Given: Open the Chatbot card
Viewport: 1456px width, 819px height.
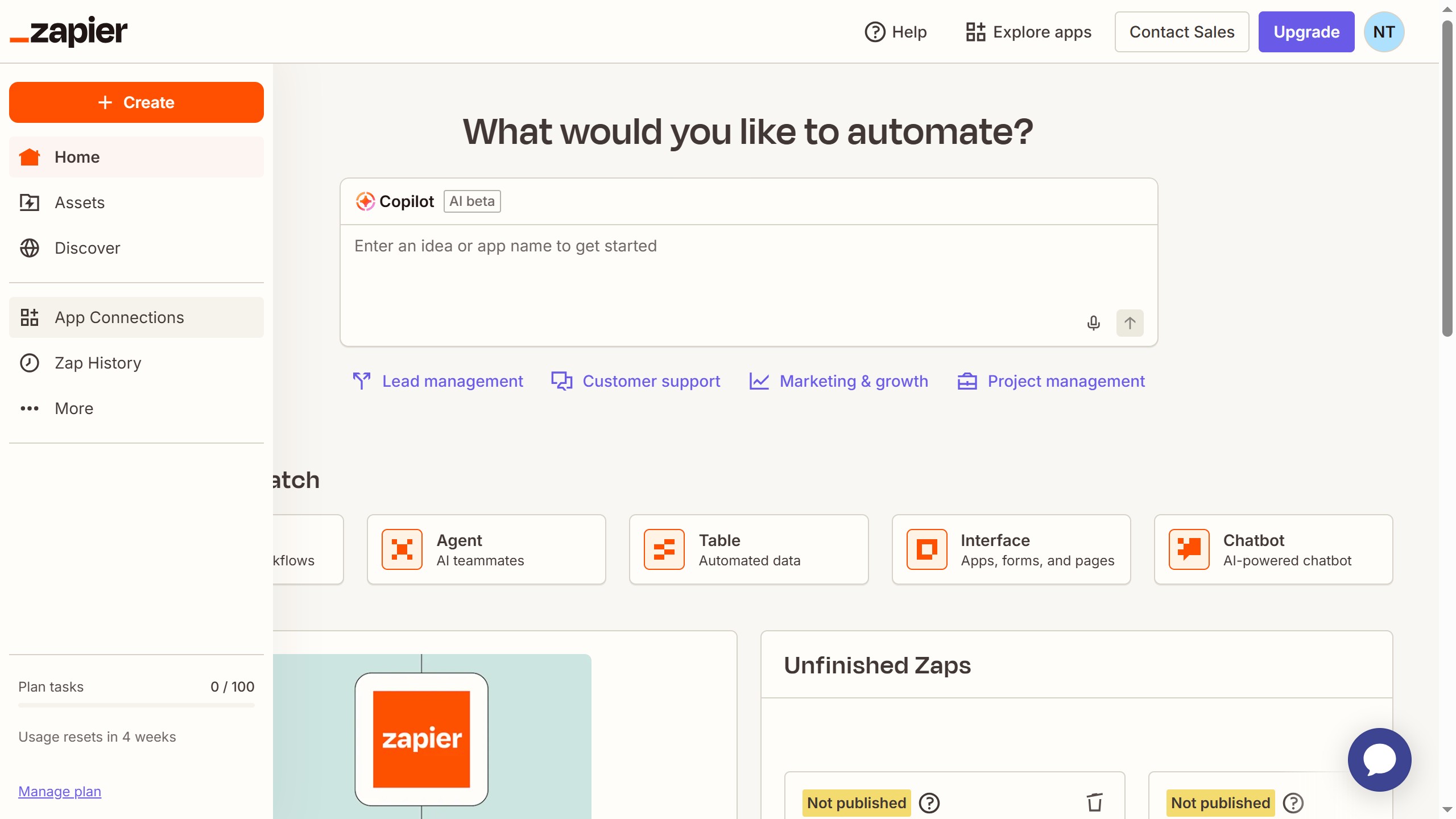Looking at the screenshot, I should click(x=1273, y=549).
